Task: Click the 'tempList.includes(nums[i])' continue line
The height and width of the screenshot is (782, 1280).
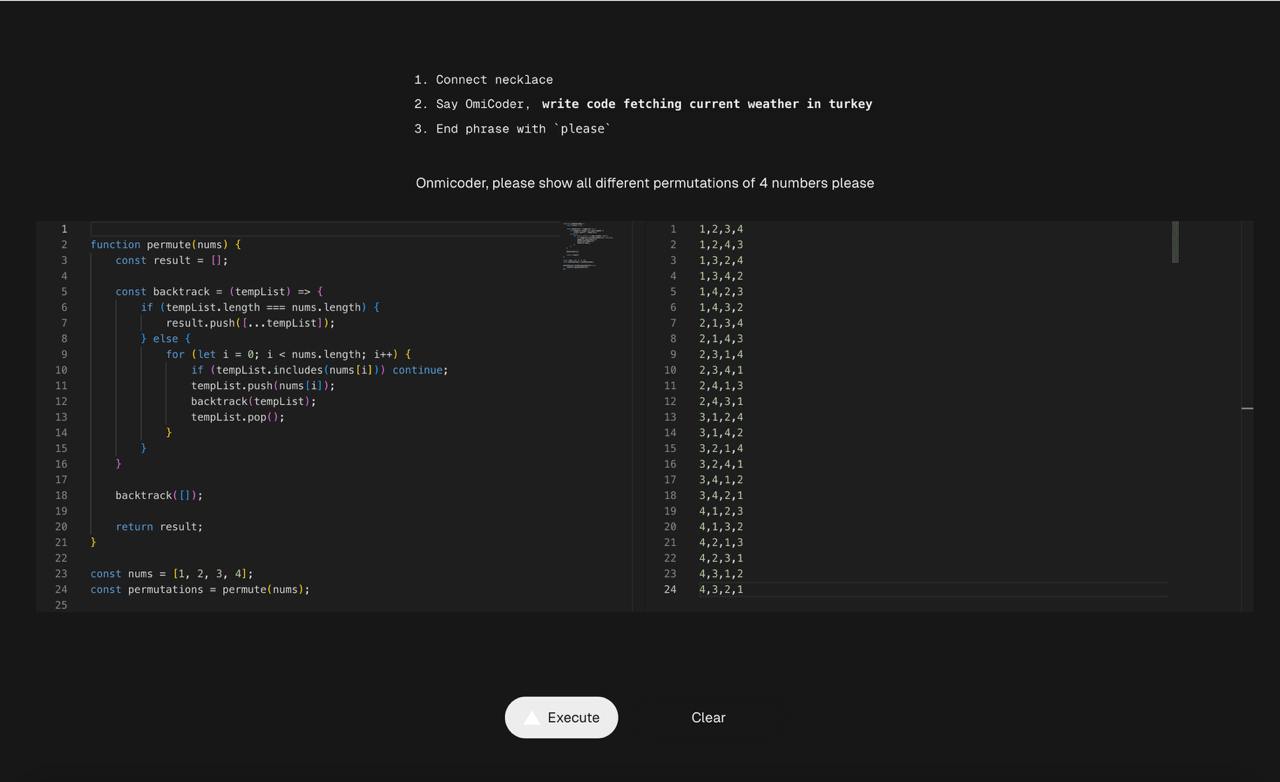Action: (x=319, y=370)
